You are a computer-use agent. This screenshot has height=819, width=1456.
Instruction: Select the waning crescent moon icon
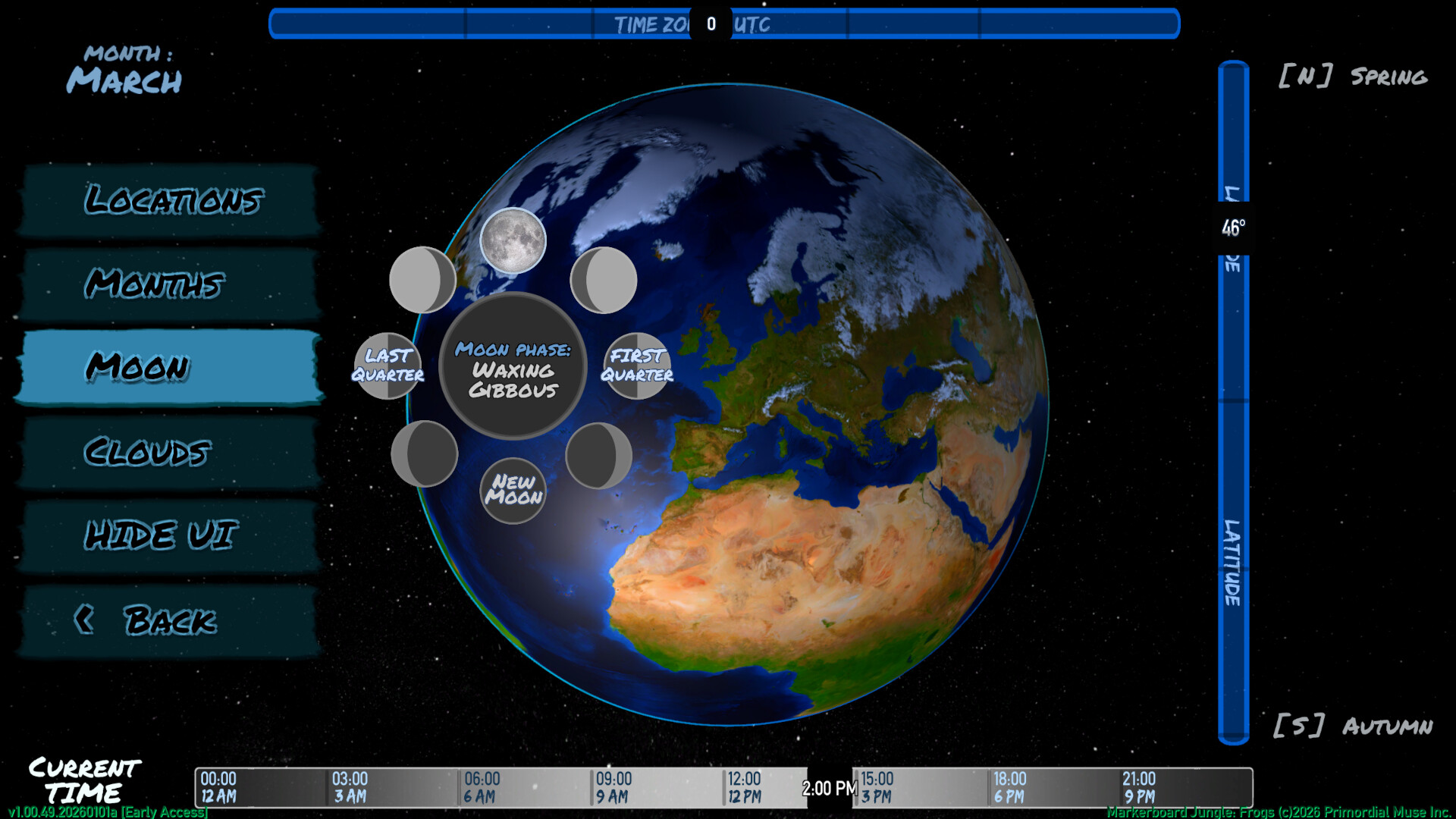(x=424, y=453)
